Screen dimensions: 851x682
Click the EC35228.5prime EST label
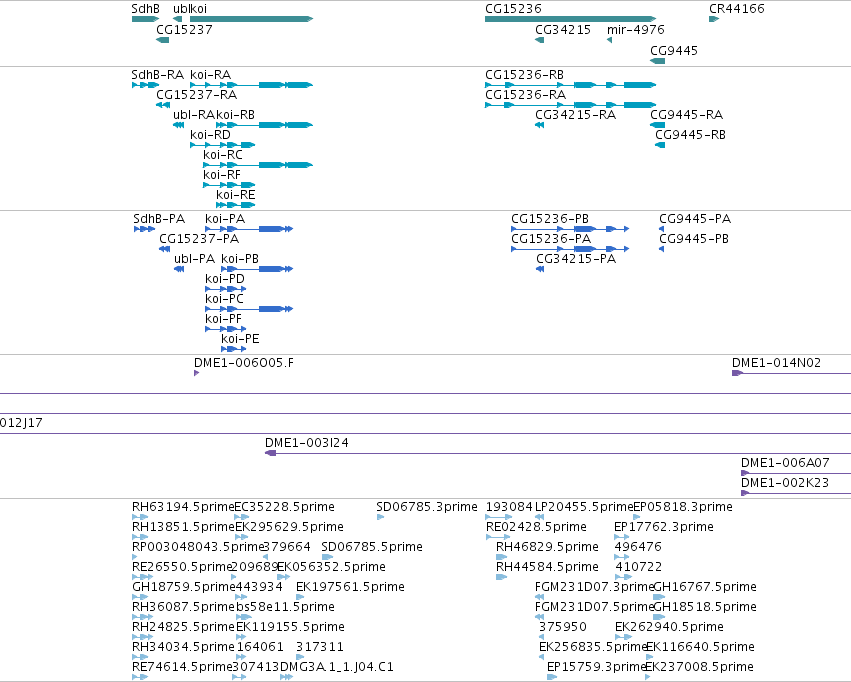coord(284,507)
